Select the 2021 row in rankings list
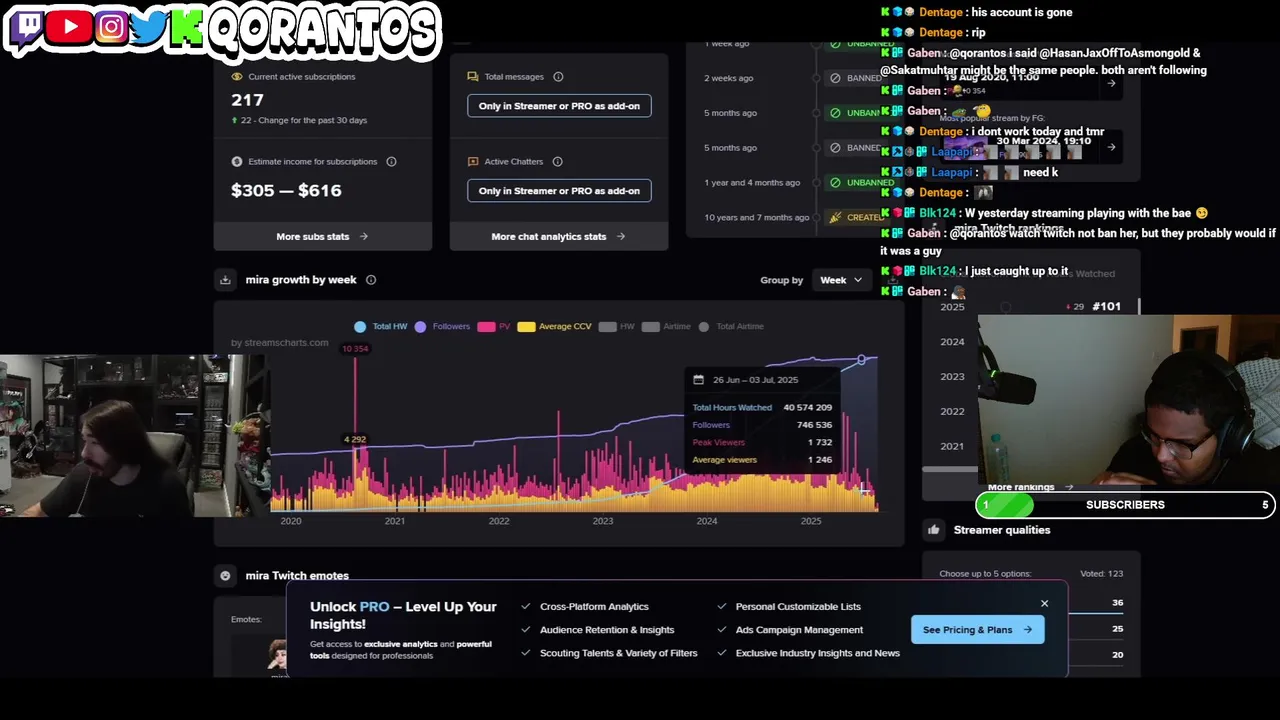The width and height of the screenshot is (1280, 720). click(x=952, y=447)
